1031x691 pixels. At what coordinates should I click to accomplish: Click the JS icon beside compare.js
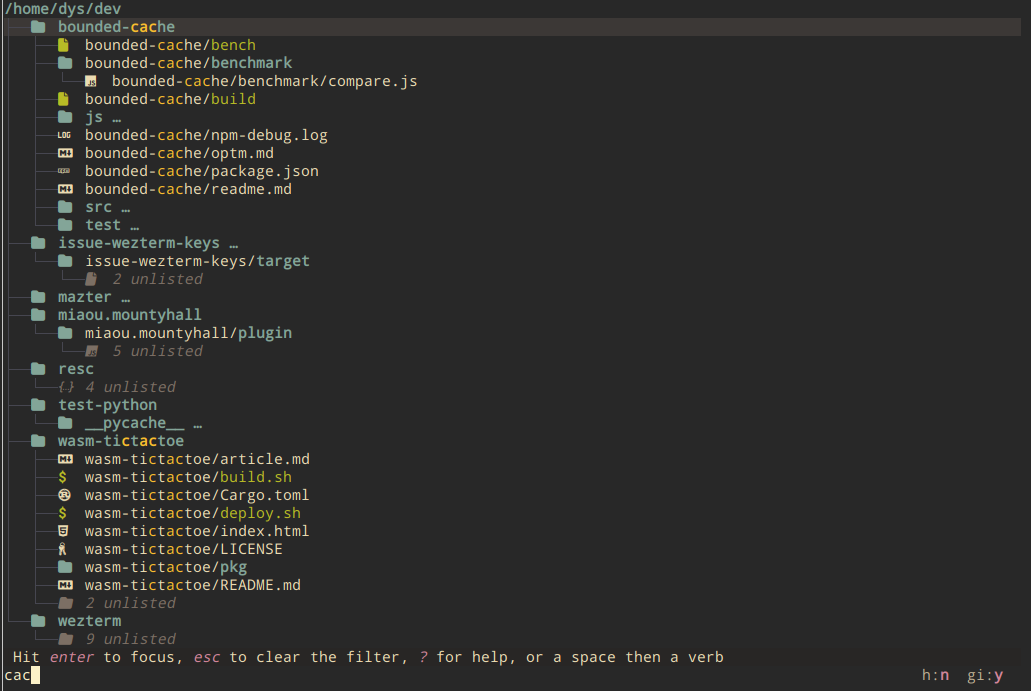pyautogui.click(x=91, y=81)
